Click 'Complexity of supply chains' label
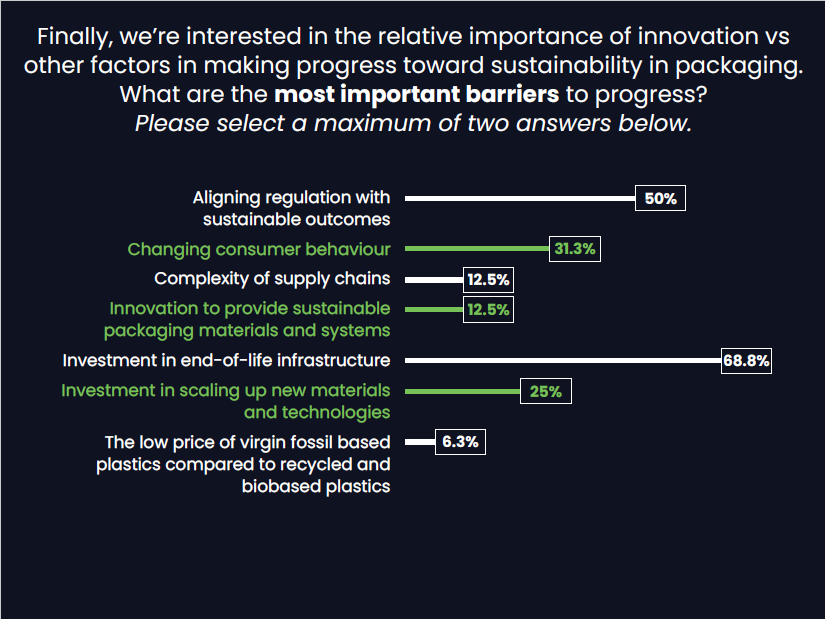The image size is (825, 619). (x=272, y=279)
